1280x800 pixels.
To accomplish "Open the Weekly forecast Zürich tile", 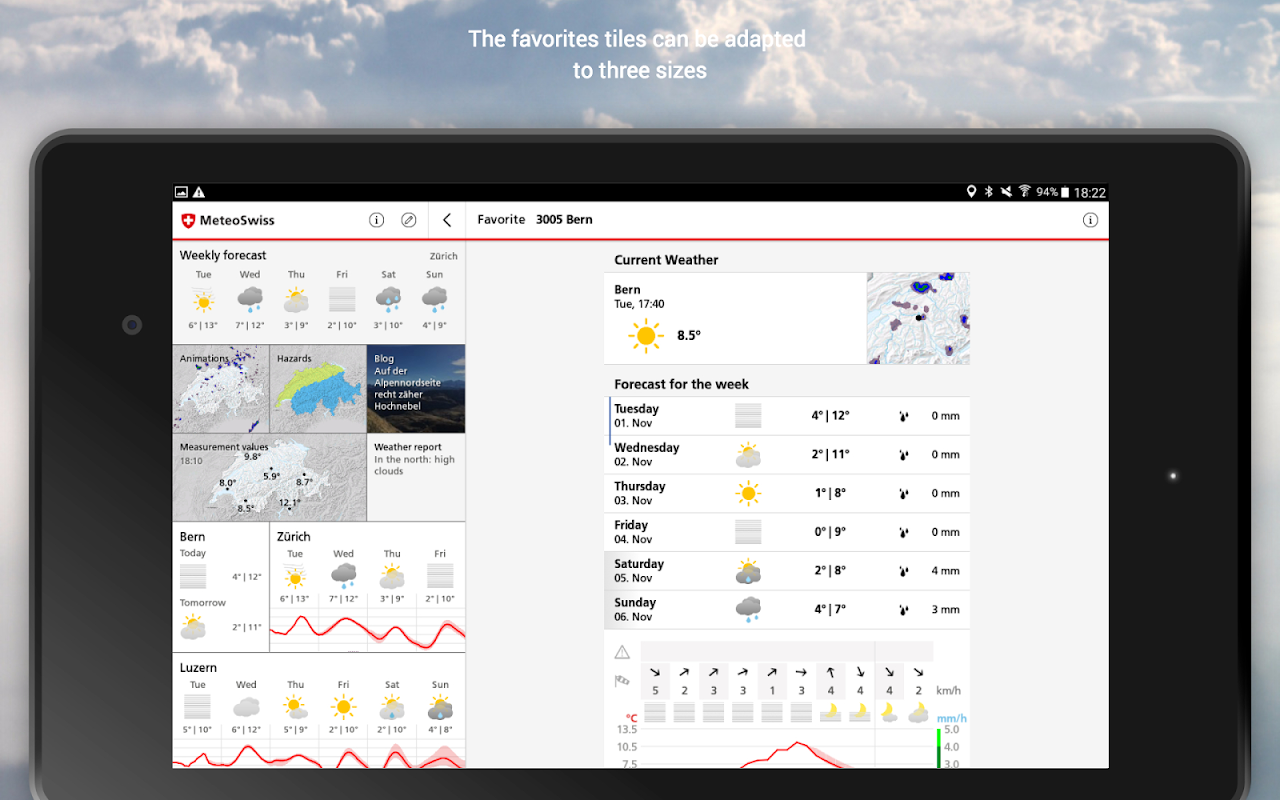I will tap(319, 293).
